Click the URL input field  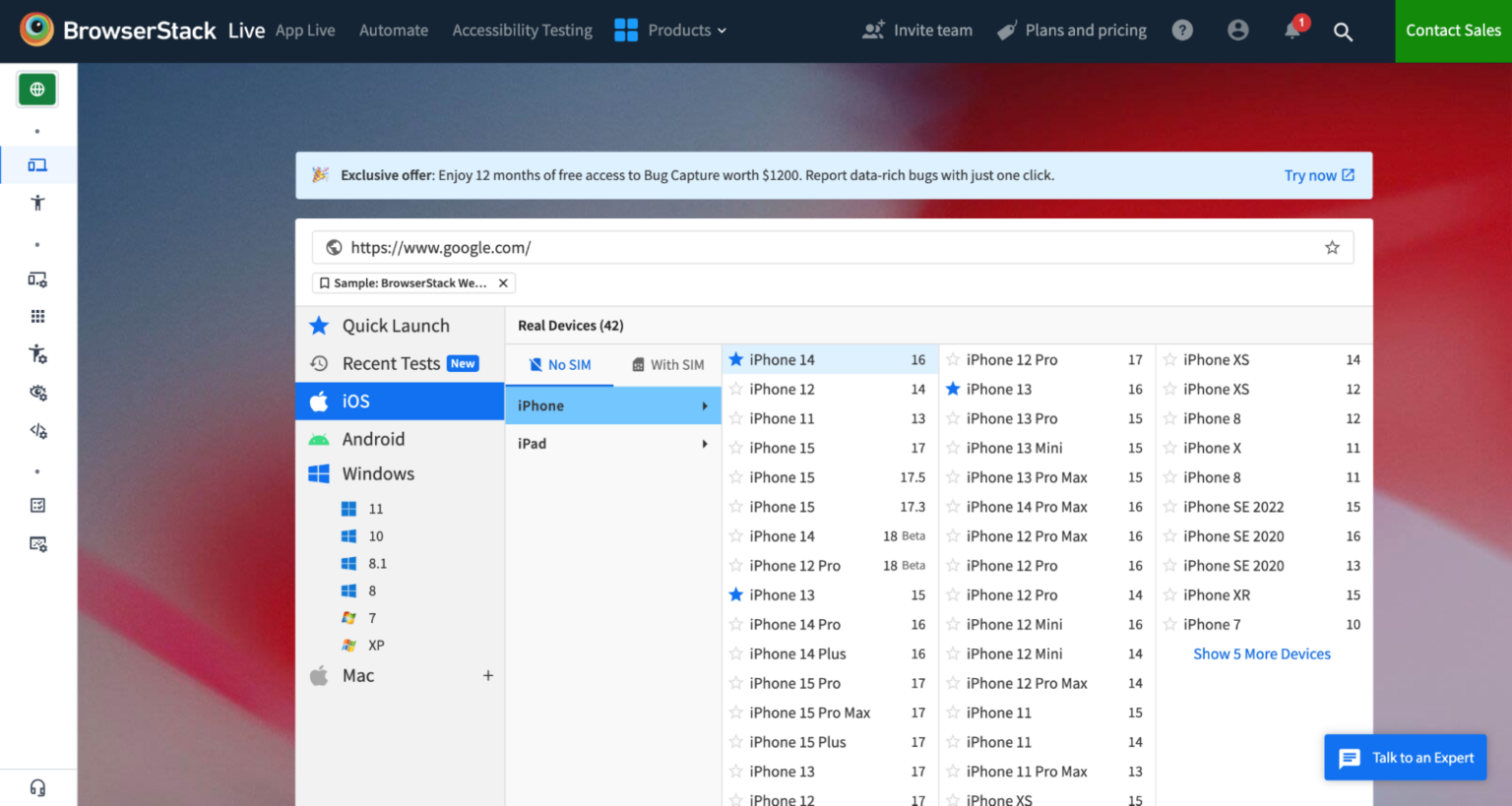pos(827,248)
